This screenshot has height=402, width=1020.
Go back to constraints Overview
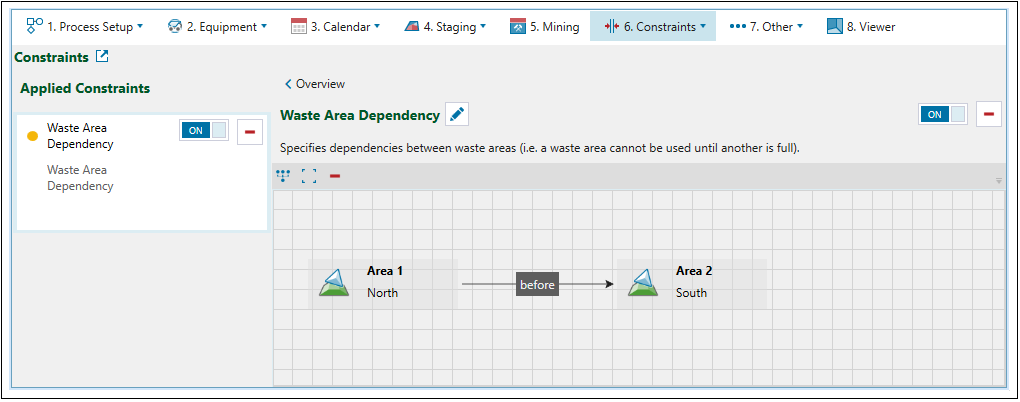[315, 84]
